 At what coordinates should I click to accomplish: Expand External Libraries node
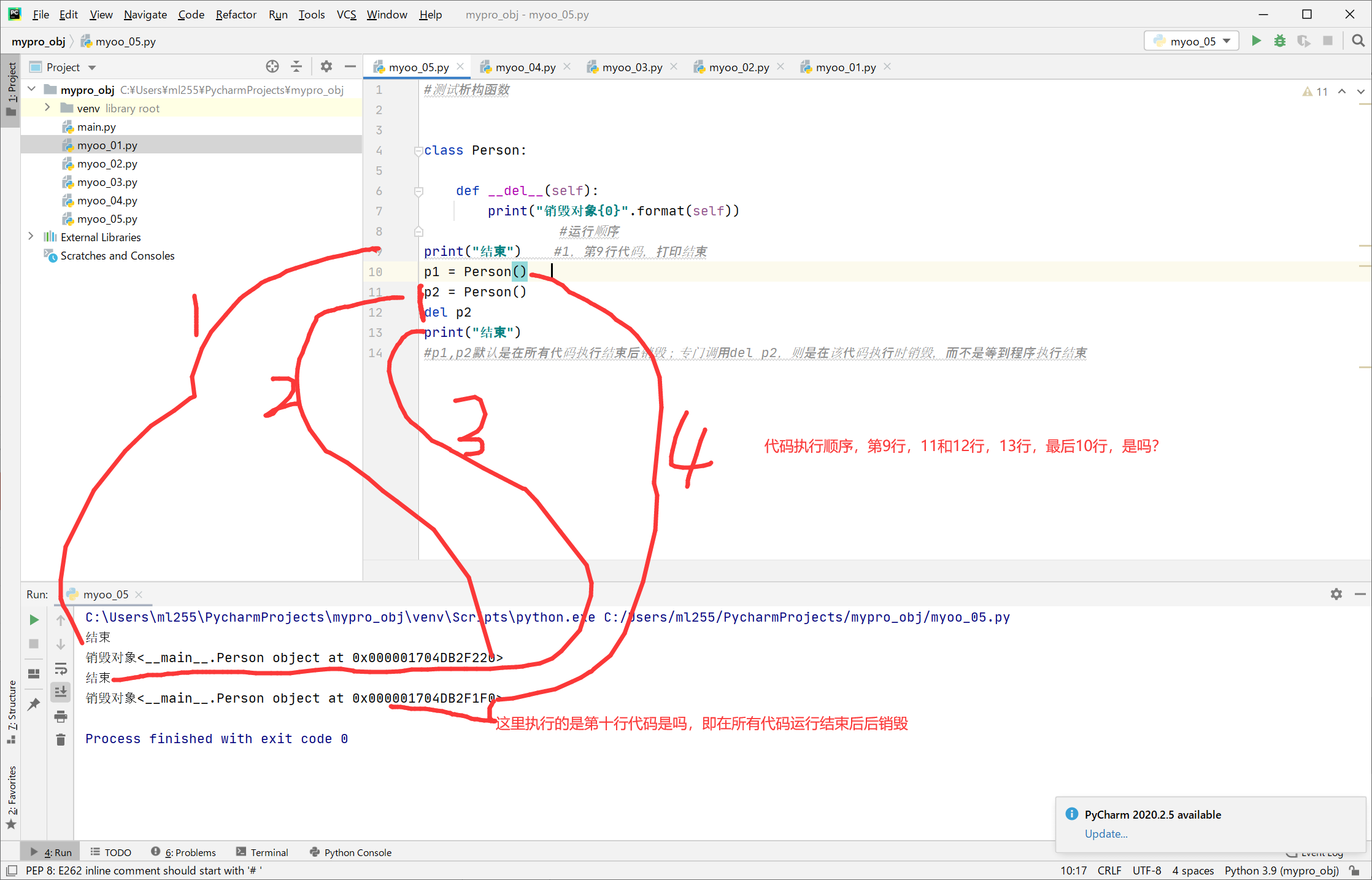pyautogui.click(x=31, y=237)
